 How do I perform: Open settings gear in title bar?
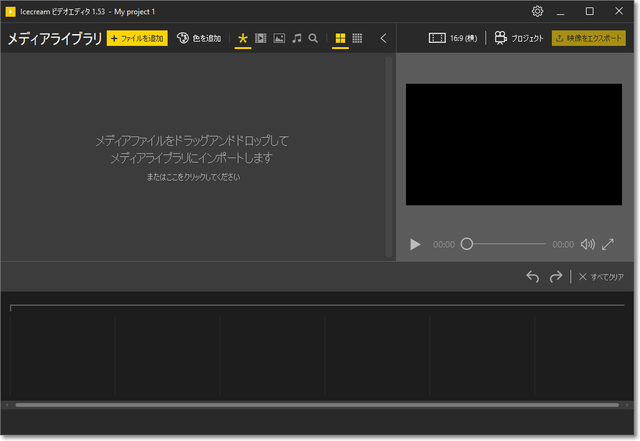(x=537, y=11)
